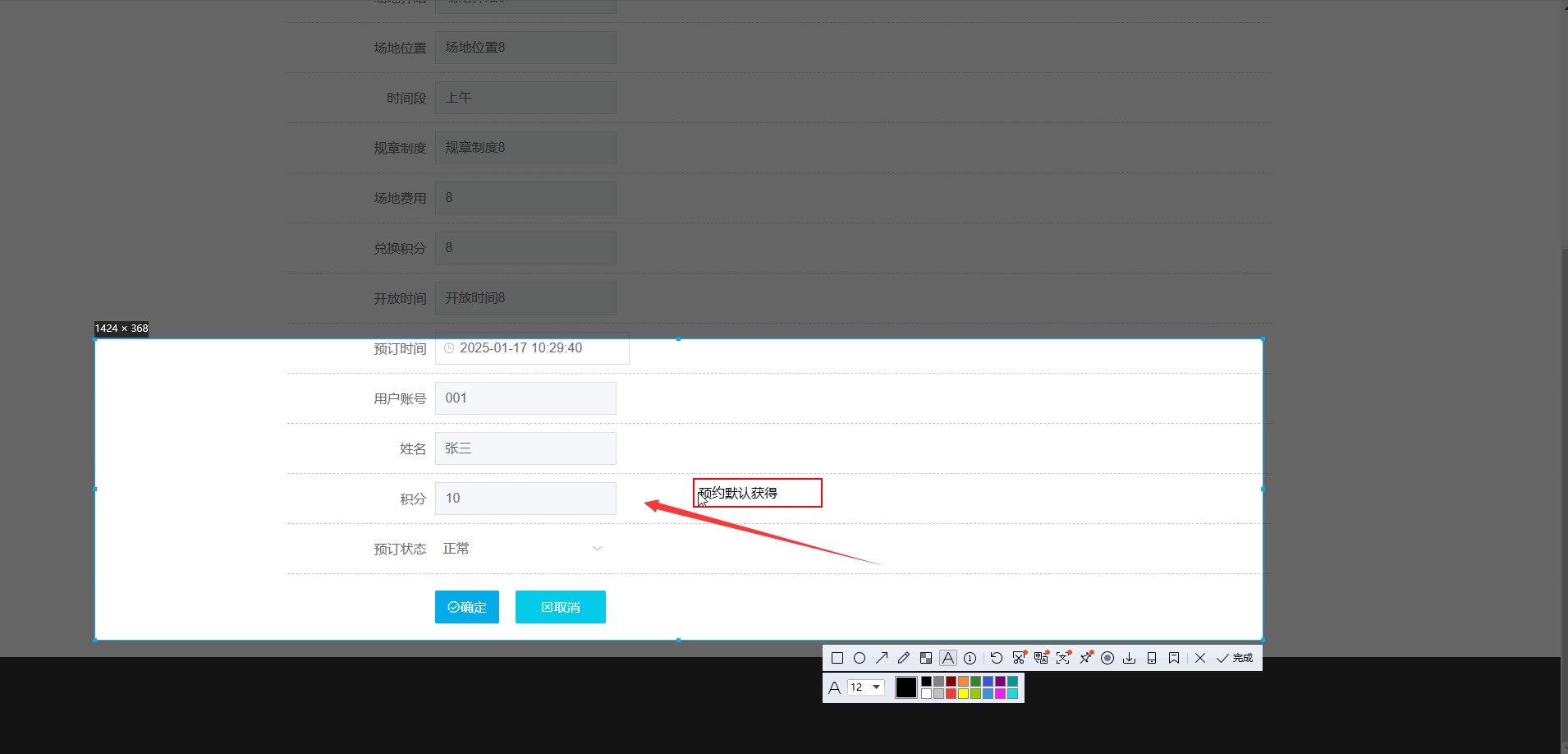Viewport: 1568px width, 754px height.
Task: Click the bookmark collect icon
Action: click(1174, 658)
